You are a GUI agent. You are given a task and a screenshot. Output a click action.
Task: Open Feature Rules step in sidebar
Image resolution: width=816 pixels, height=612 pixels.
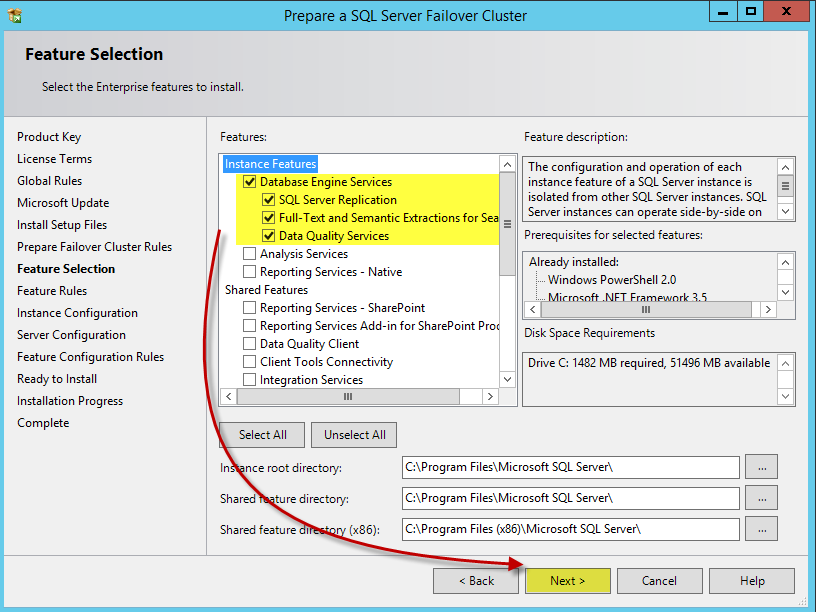click(x=52, y=291)
